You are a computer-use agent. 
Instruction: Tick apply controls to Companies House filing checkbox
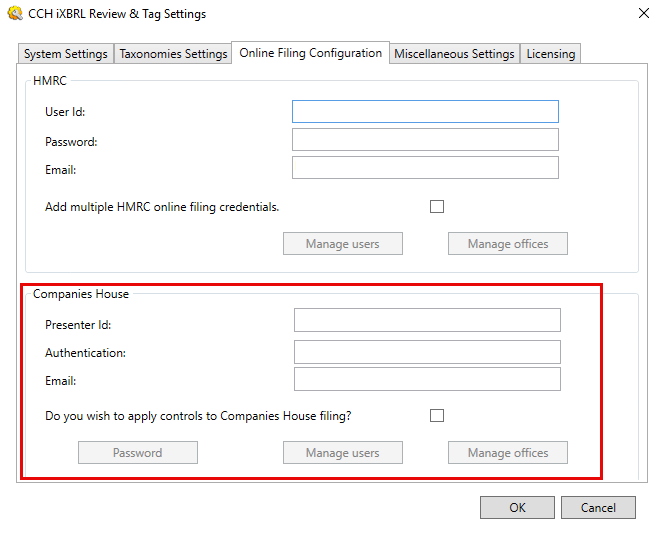(437, 415)
